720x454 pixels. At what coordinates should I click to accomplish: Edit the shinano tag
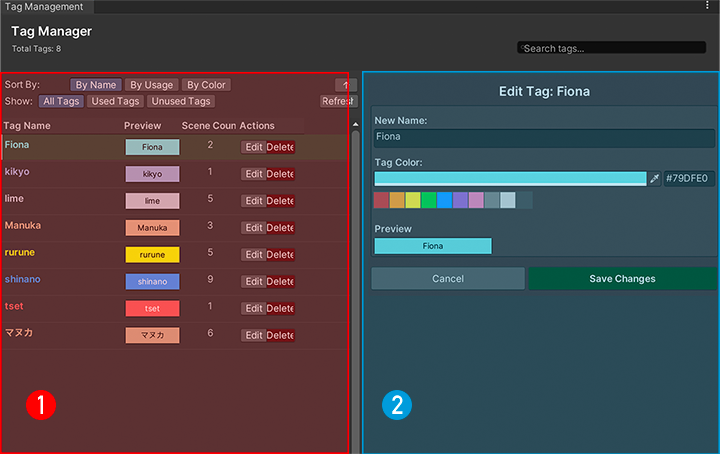(253, 281)
